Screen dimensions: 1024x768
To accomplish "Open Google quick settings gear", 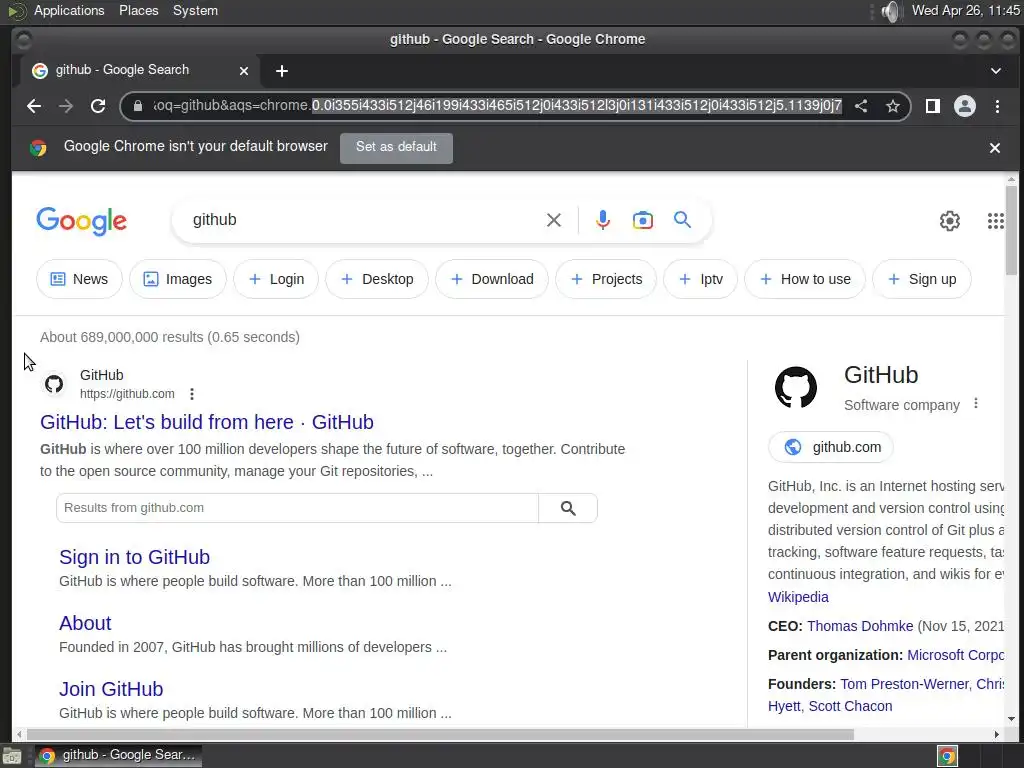I will [950, 221].
